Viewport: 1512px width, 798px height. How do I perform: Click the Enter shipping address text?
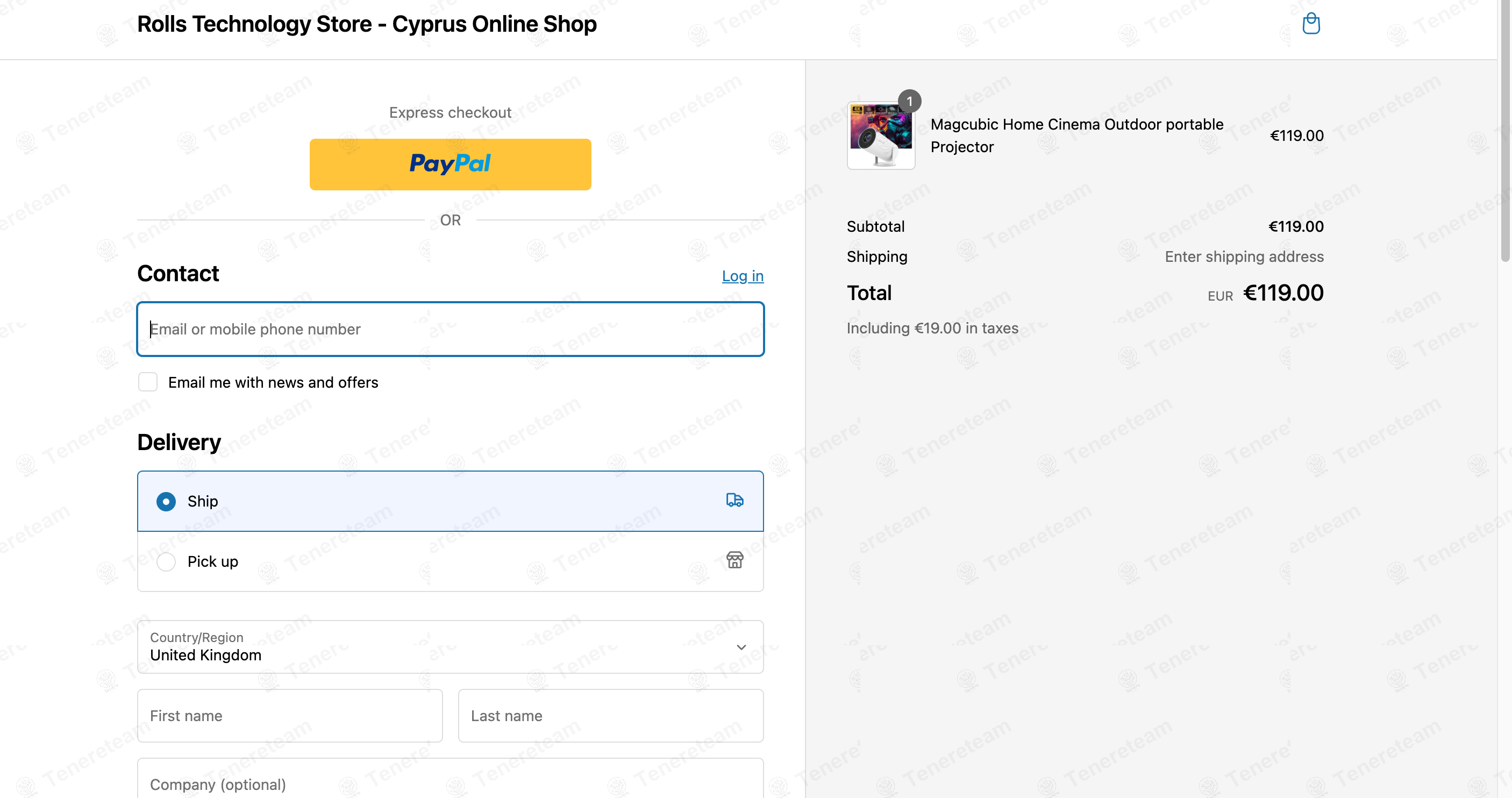(1244, 256)
